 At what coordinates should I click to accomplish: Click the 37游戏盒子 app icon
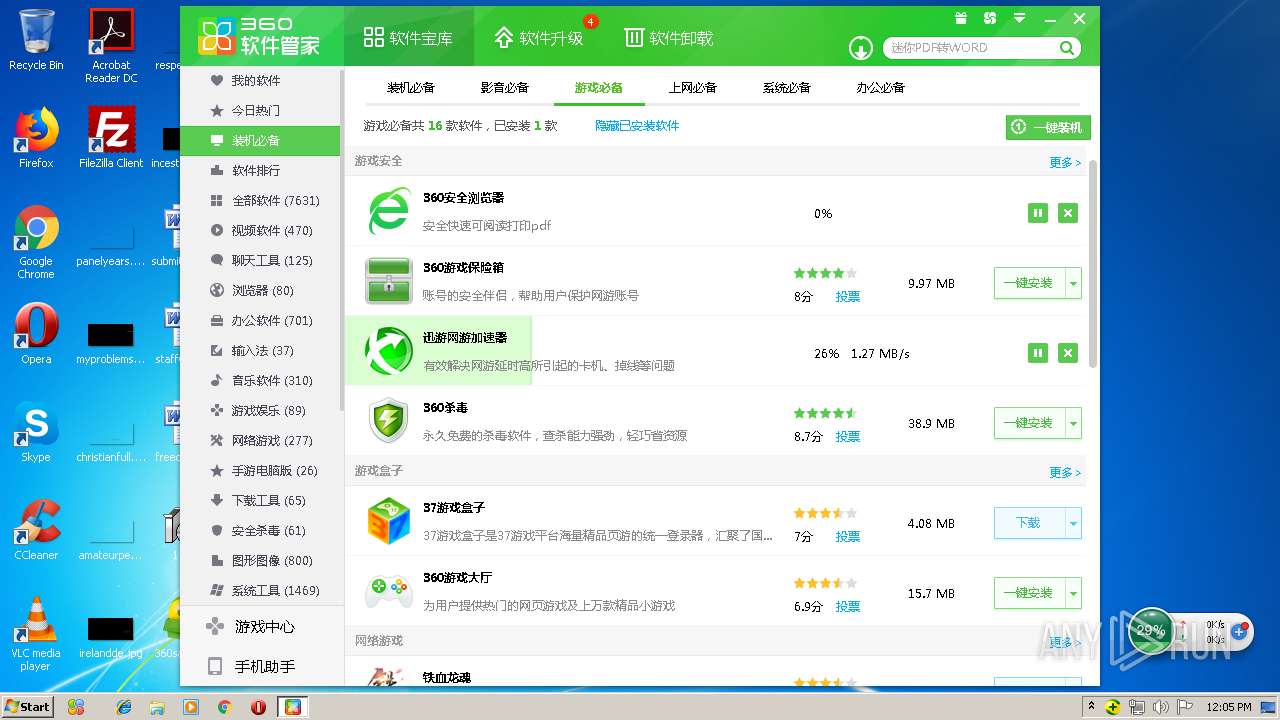click(389, 521)
